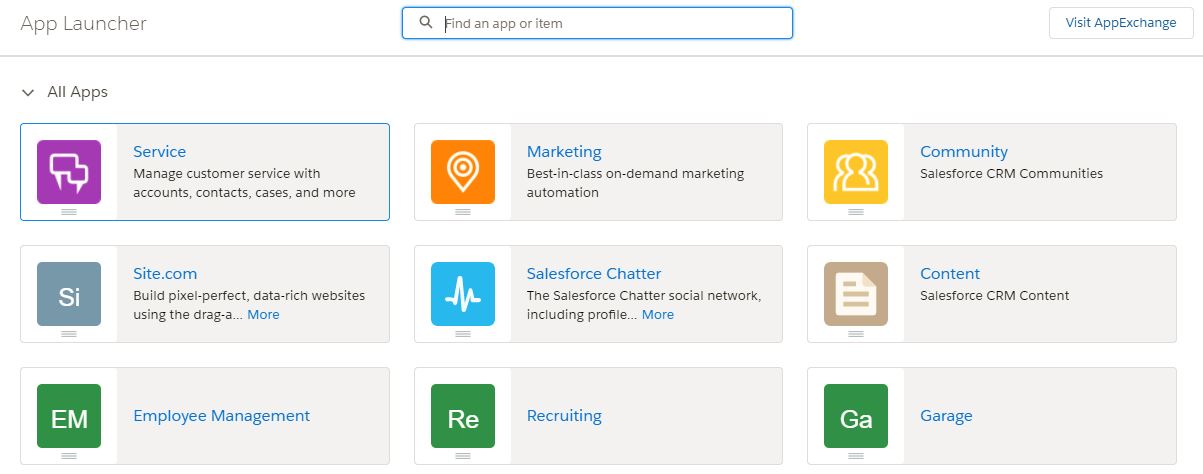Click the tan Content document icon
1203x474 pixels.
click(x=856, y=294)
